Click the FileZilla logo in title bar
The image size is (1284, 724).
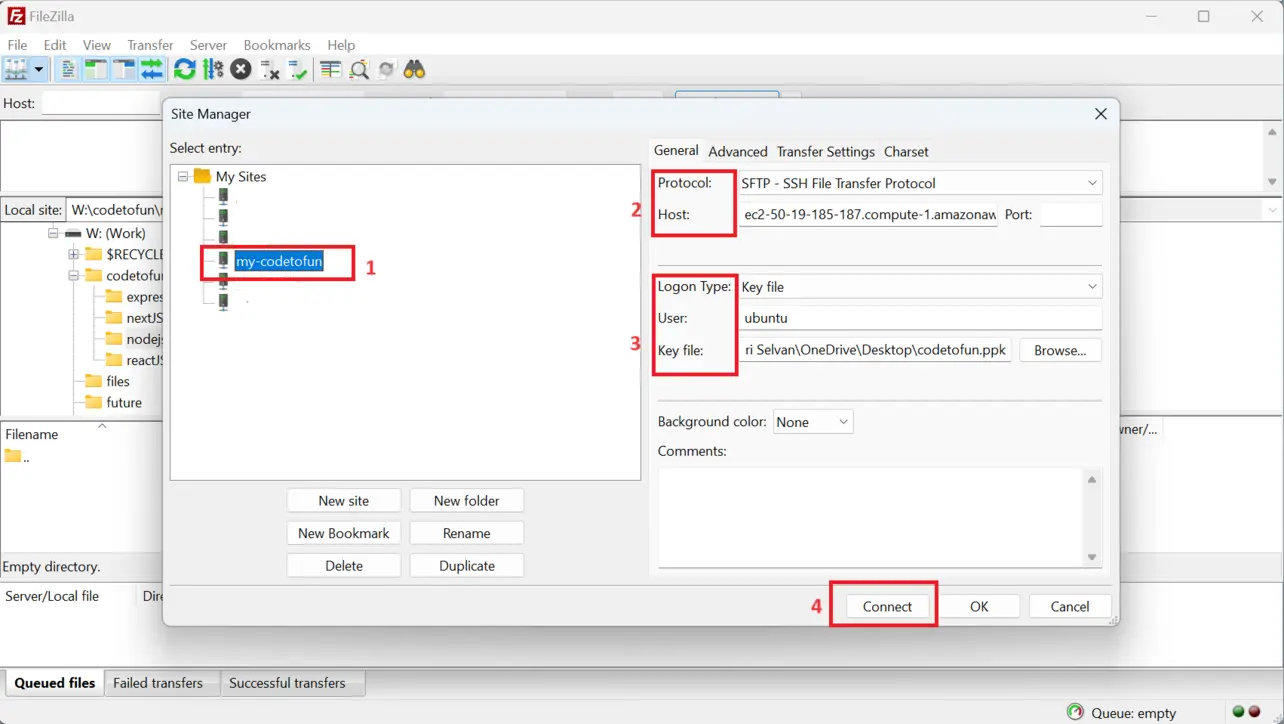click(16, 16)
